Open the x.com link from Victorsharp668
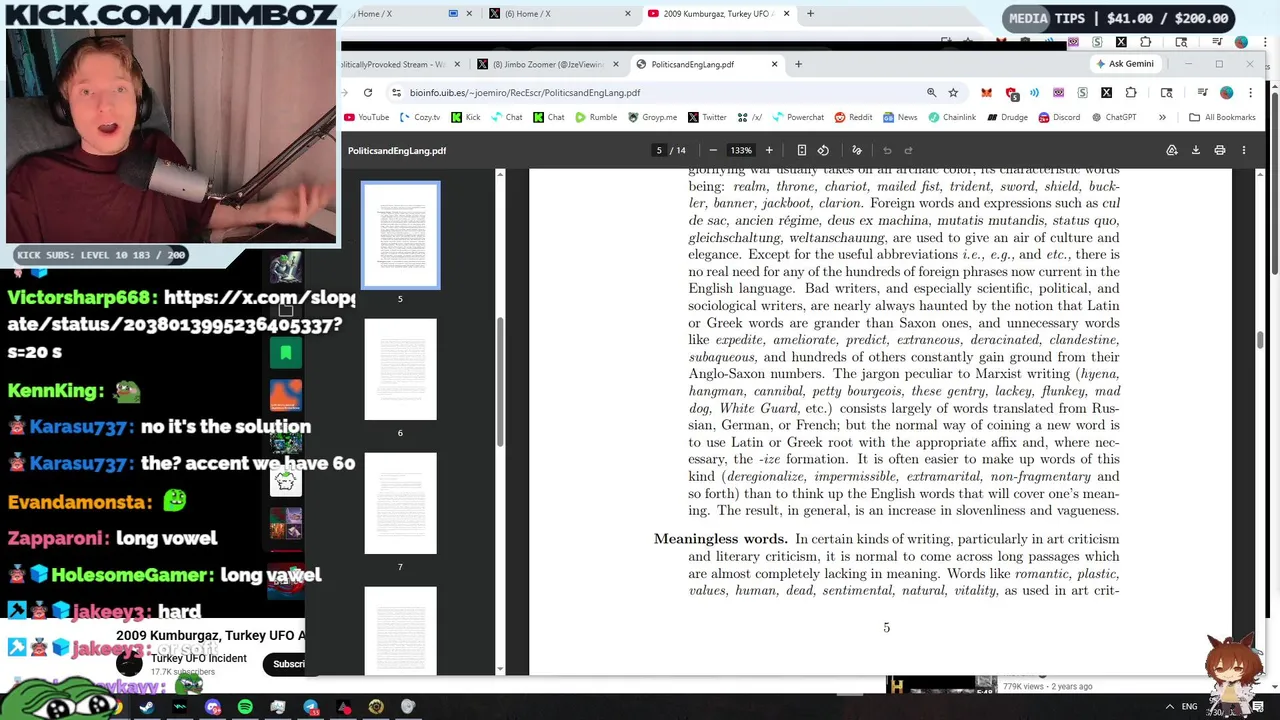 point(180,324)
